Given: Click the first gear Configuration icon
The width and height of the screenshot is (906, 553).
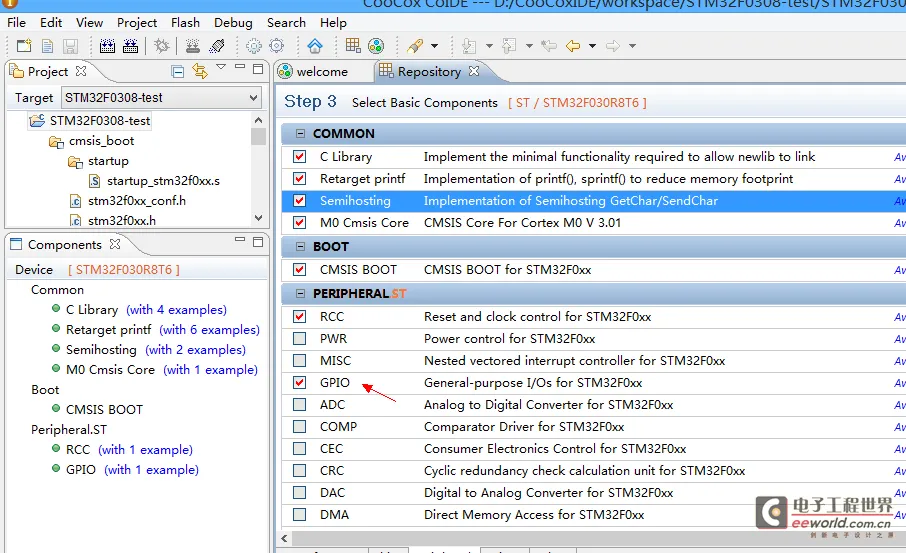Looking at the screenshot, I should click(x=254, y=46).
